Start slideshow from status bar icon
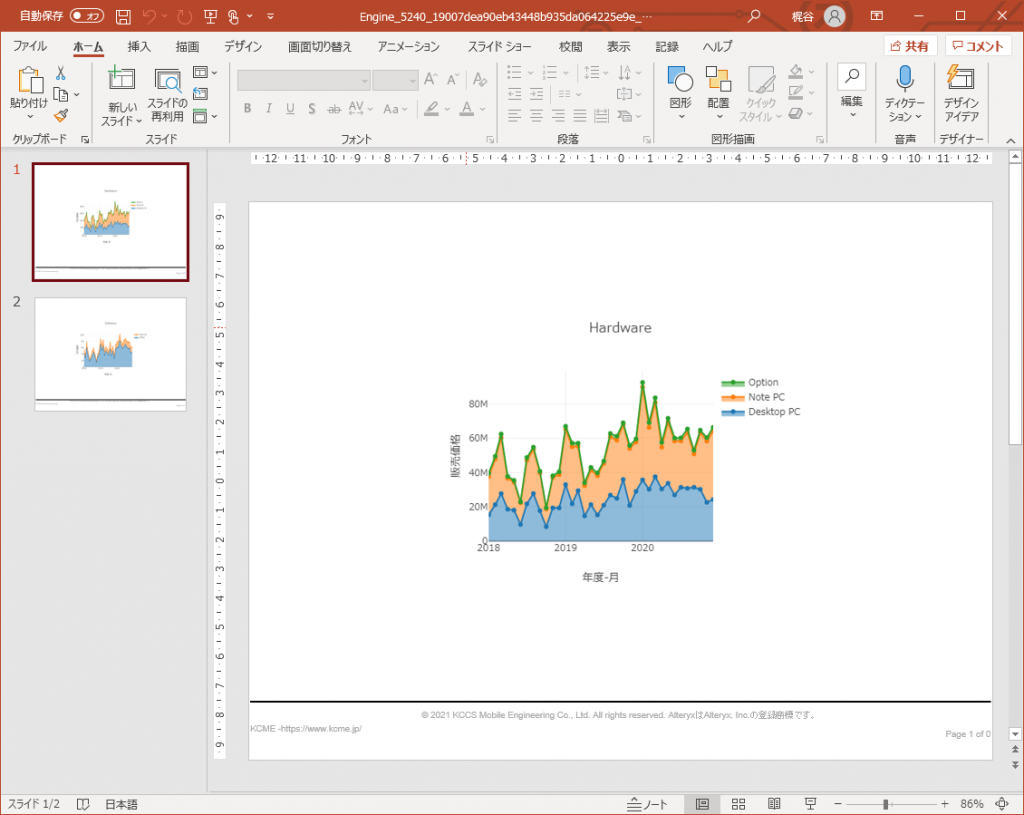The image size is (1024, 815). coord(809,804)
